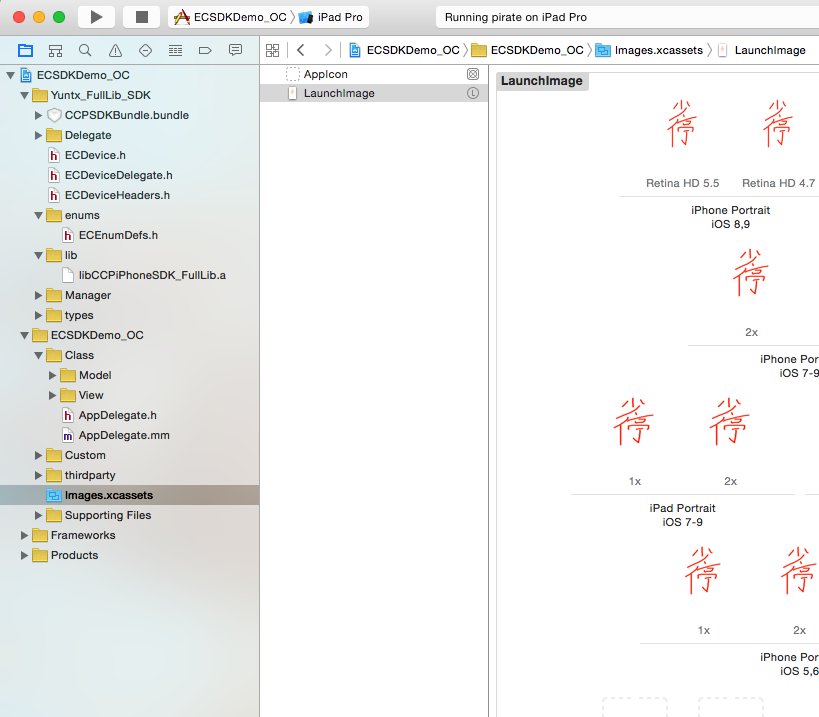Click AppIcon row's type badge icon
The image size is (819, 717).
[473, 74]
